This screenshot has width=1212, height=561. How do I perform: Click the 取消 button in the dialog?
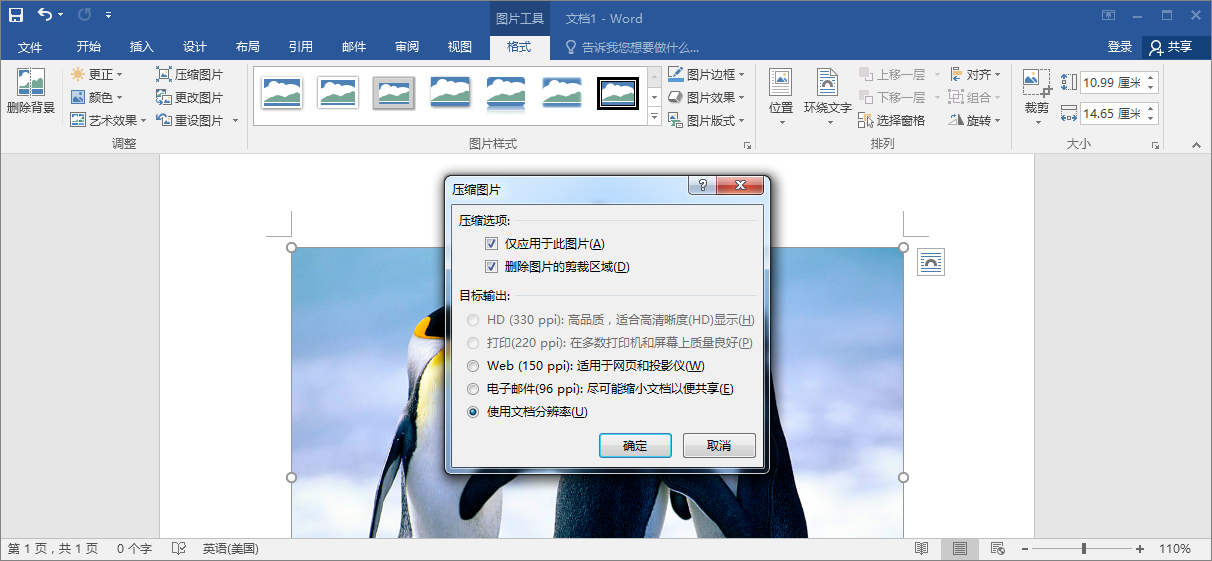point(719,446)
